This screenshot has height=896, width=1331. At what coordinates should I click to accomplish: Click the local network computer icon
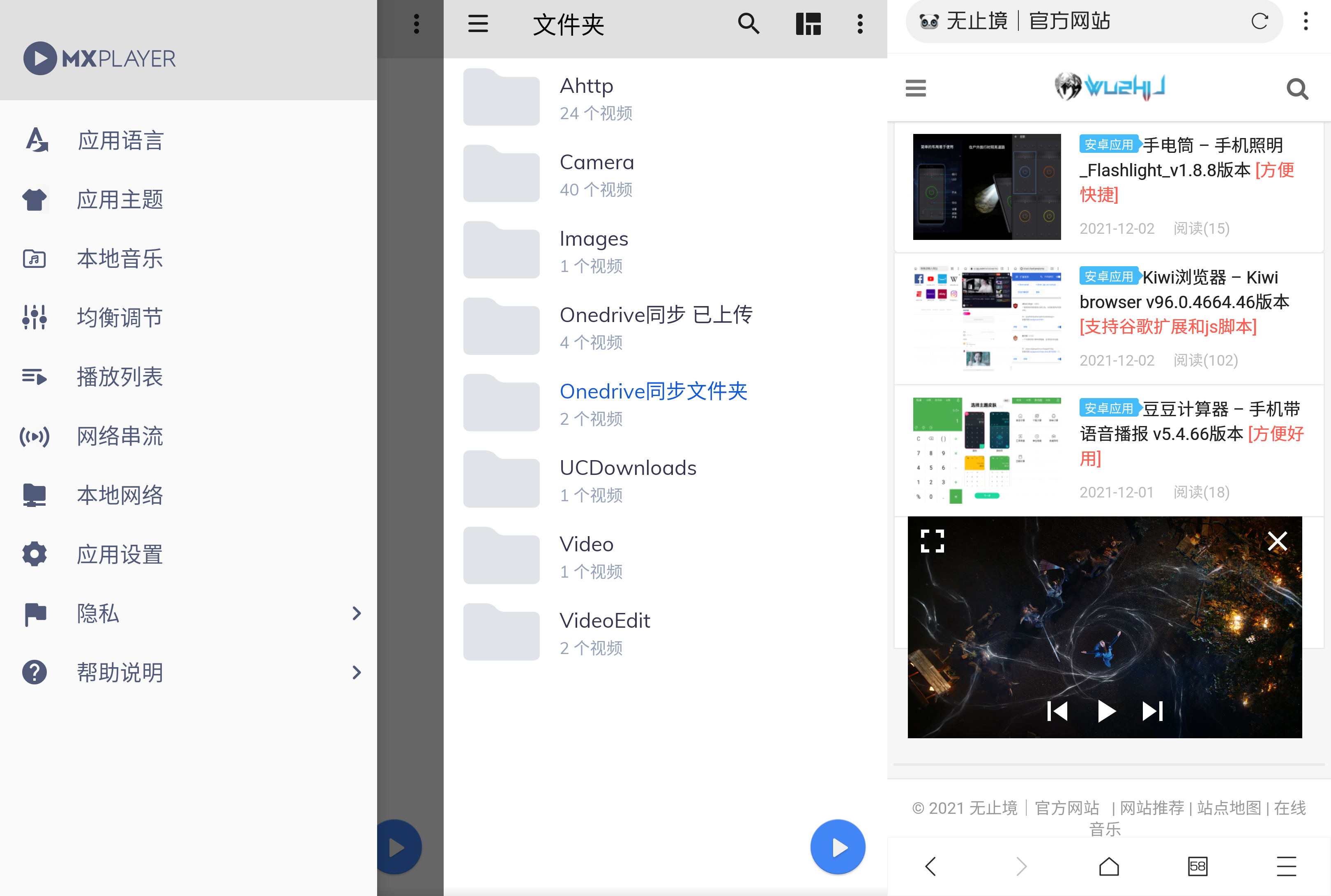(x=34, y=495)
